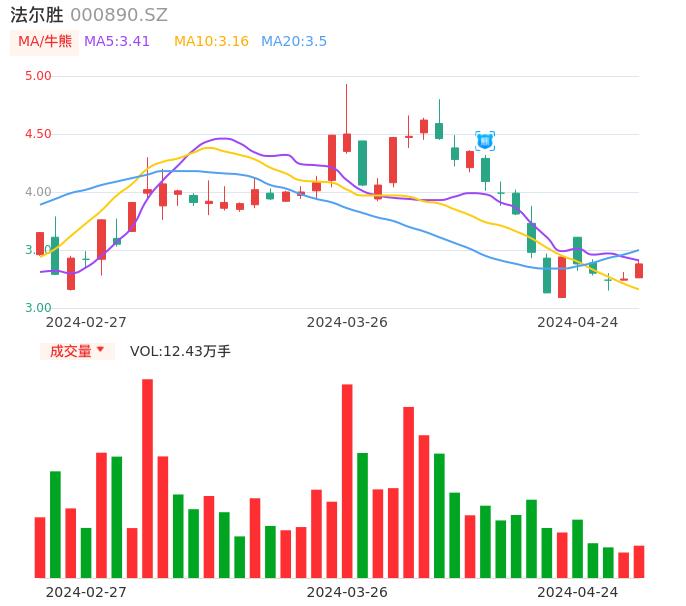Open the 成交量 indicator selector

point(70,351)
